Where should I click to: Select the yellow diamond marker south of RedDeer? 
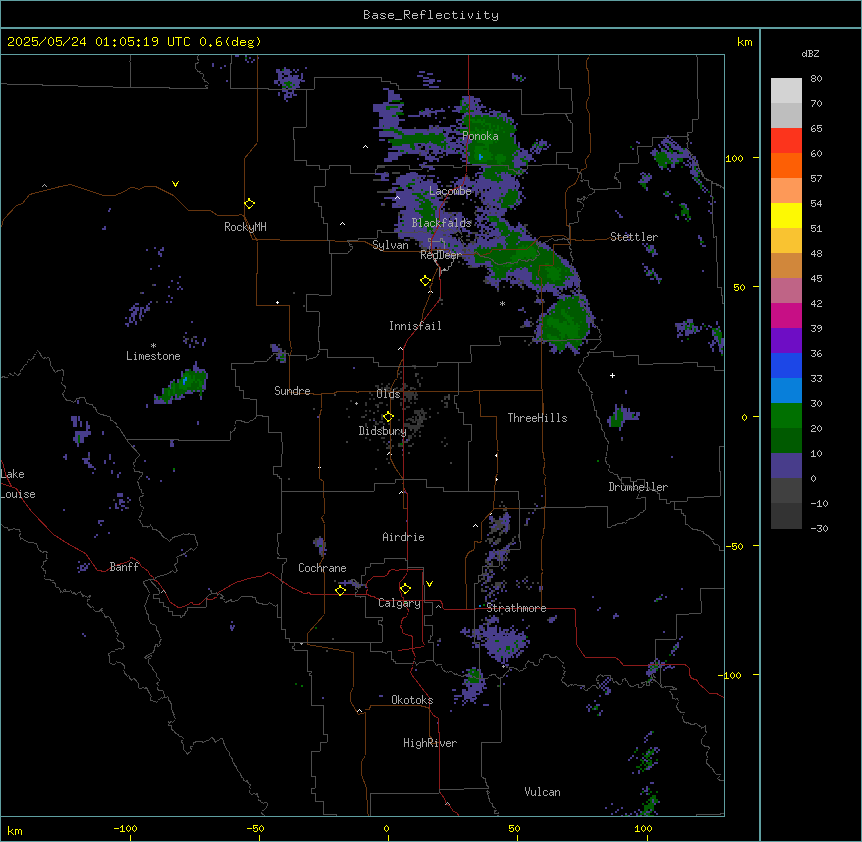(x=425, y=281)
